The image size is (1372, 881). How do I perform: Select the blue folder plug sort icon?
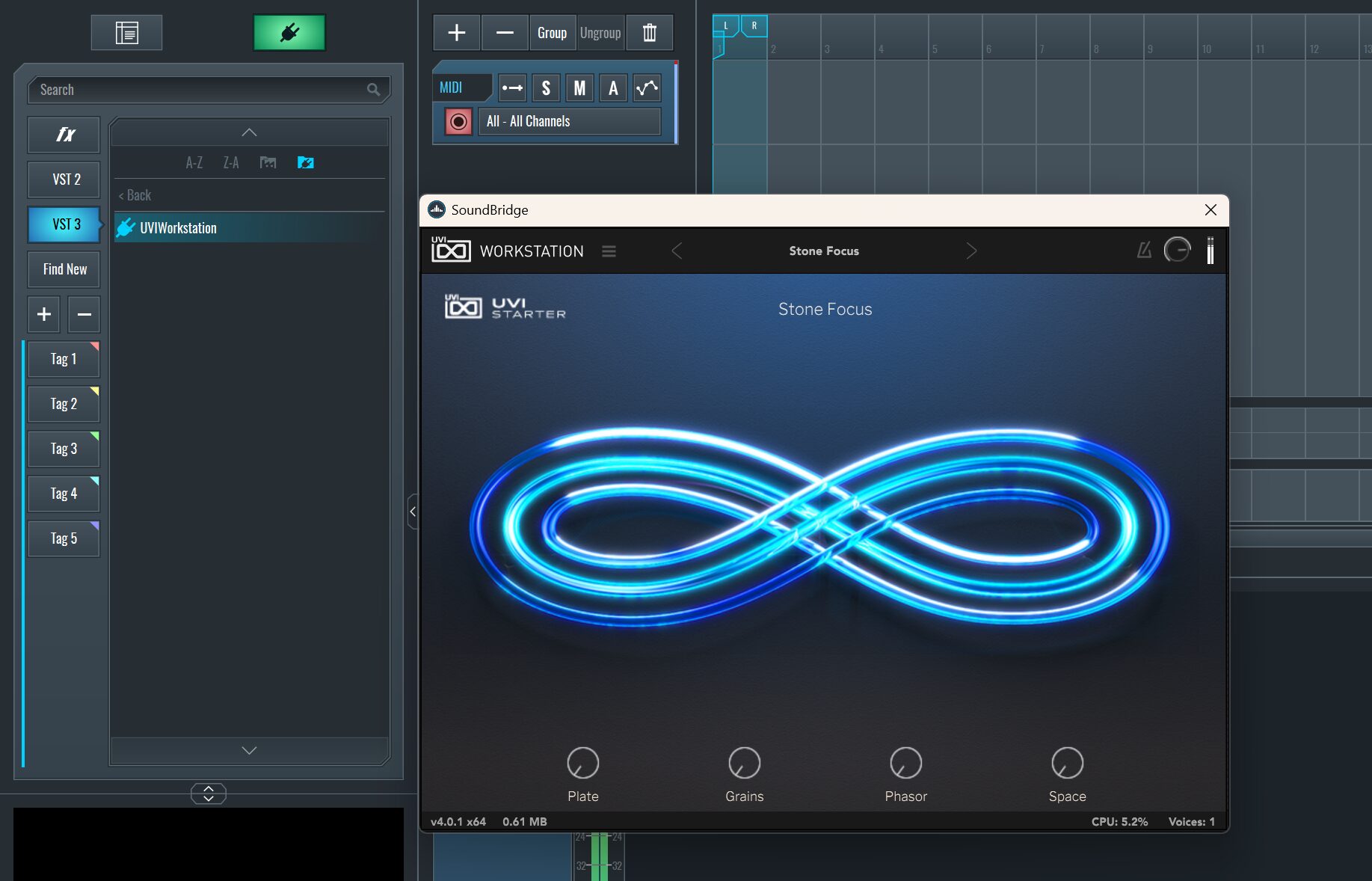306,162
